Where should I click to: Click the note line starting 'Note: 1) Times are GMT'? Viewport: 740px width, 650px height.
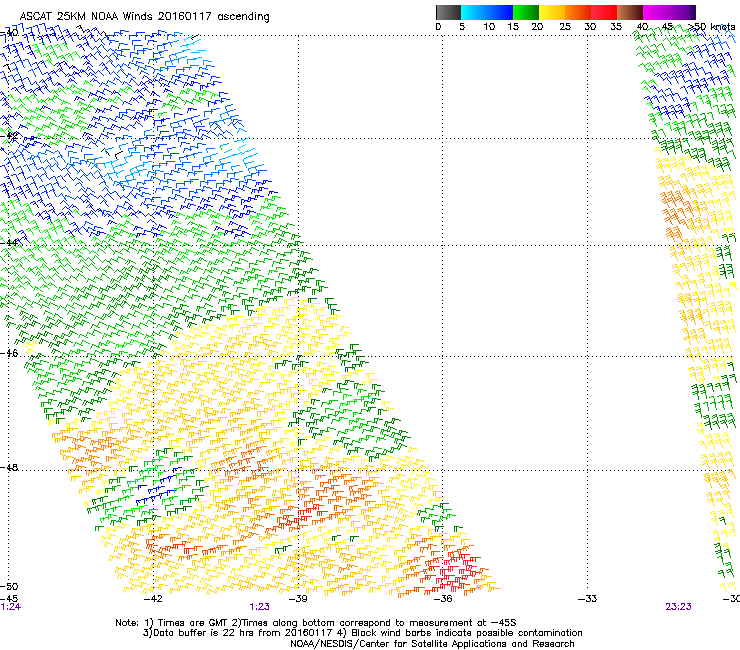point(316,623)
